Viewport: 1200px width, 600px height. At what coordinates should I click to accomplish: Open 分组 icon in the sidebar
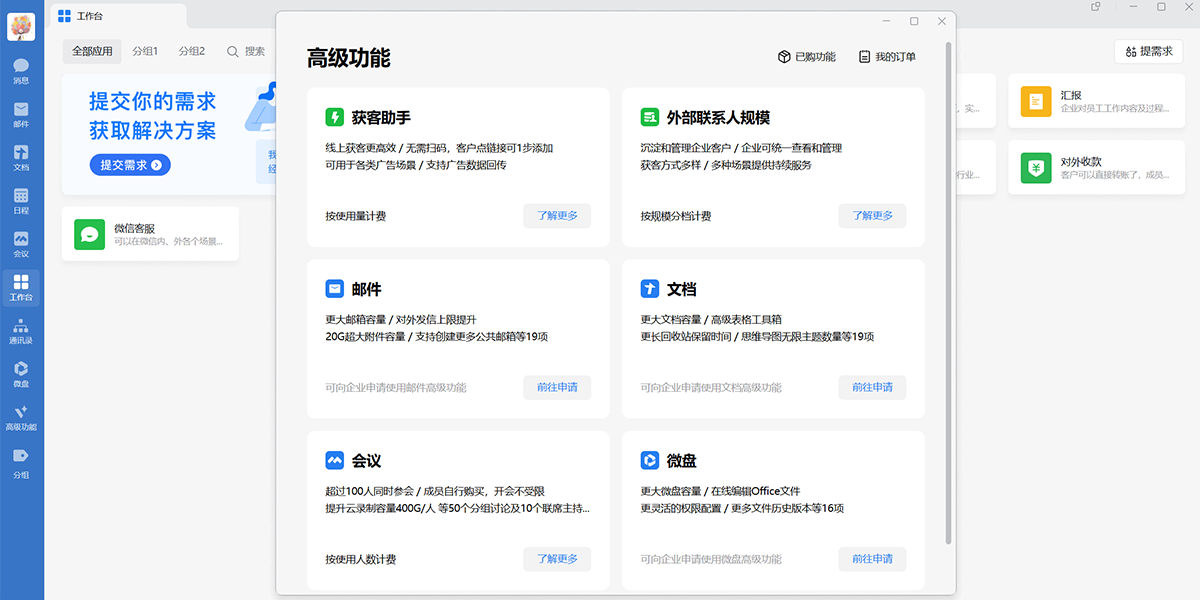click(21, 461)
